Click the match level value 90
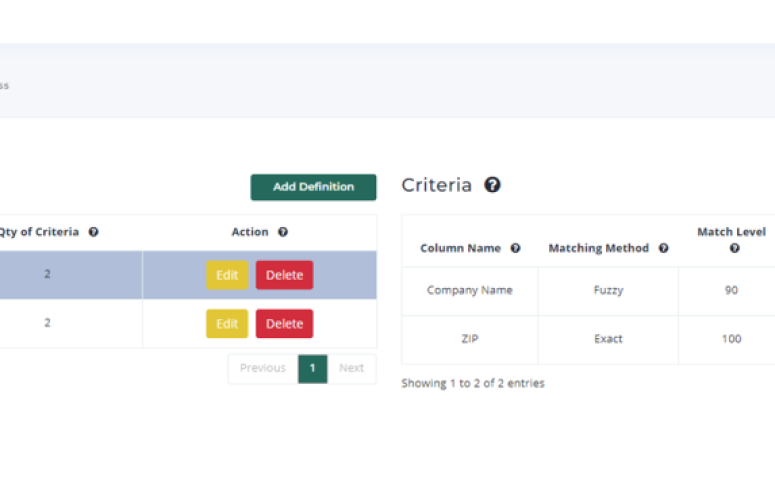Screen dimensions: 775x480 click(x=731, y=290)
